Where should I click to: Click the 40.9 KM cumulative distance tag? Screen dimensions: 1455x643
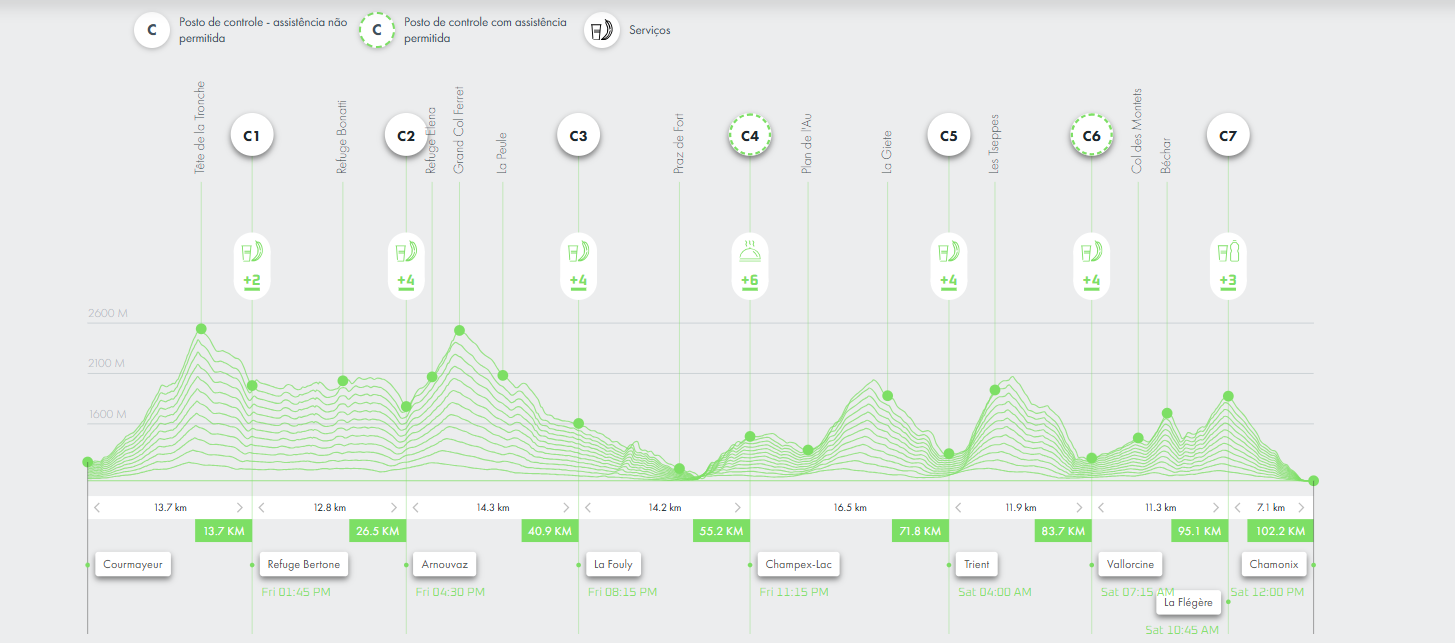(x=549, y=530)
